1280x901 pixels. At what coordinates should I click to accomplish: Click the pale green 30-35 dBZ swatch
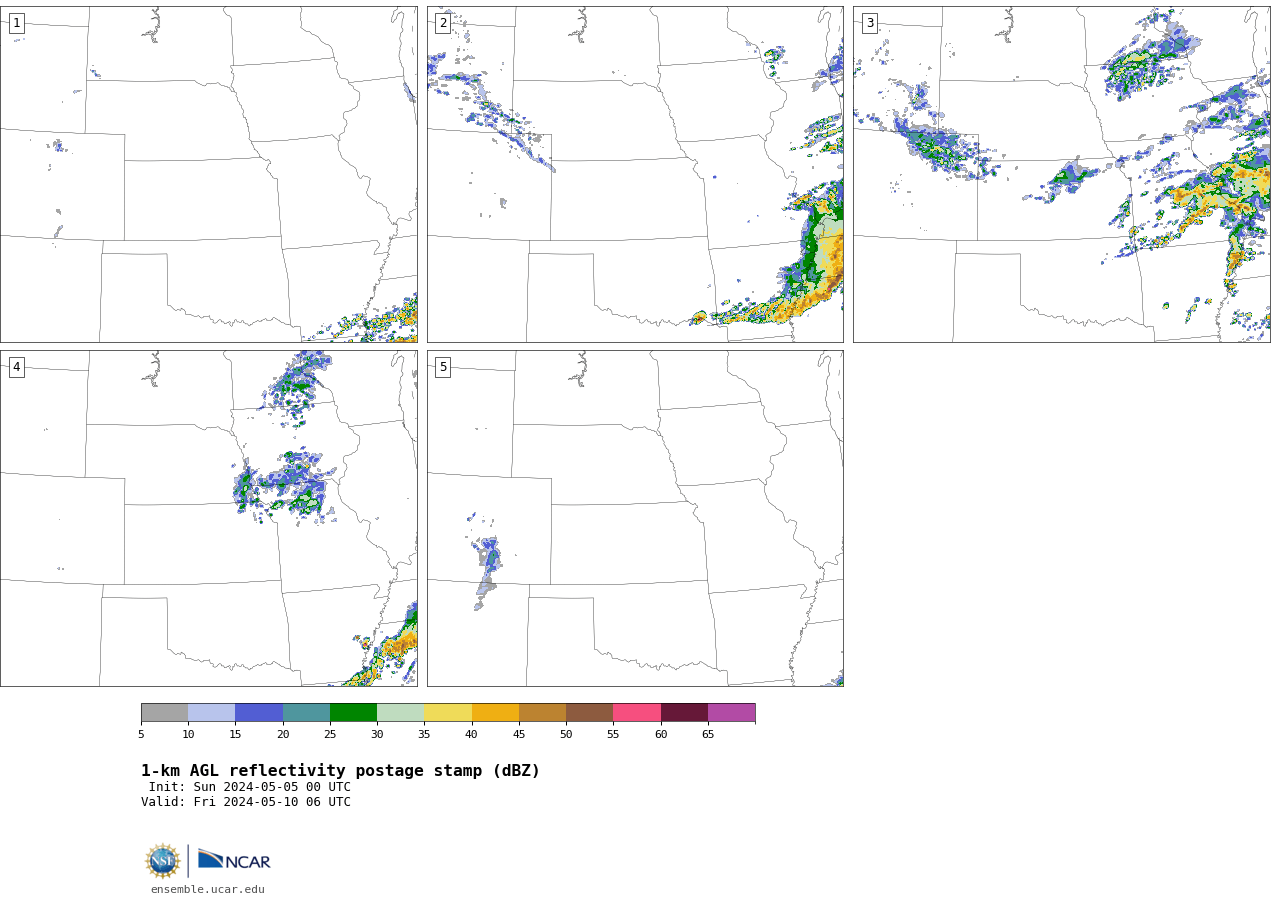coord(400,712)
